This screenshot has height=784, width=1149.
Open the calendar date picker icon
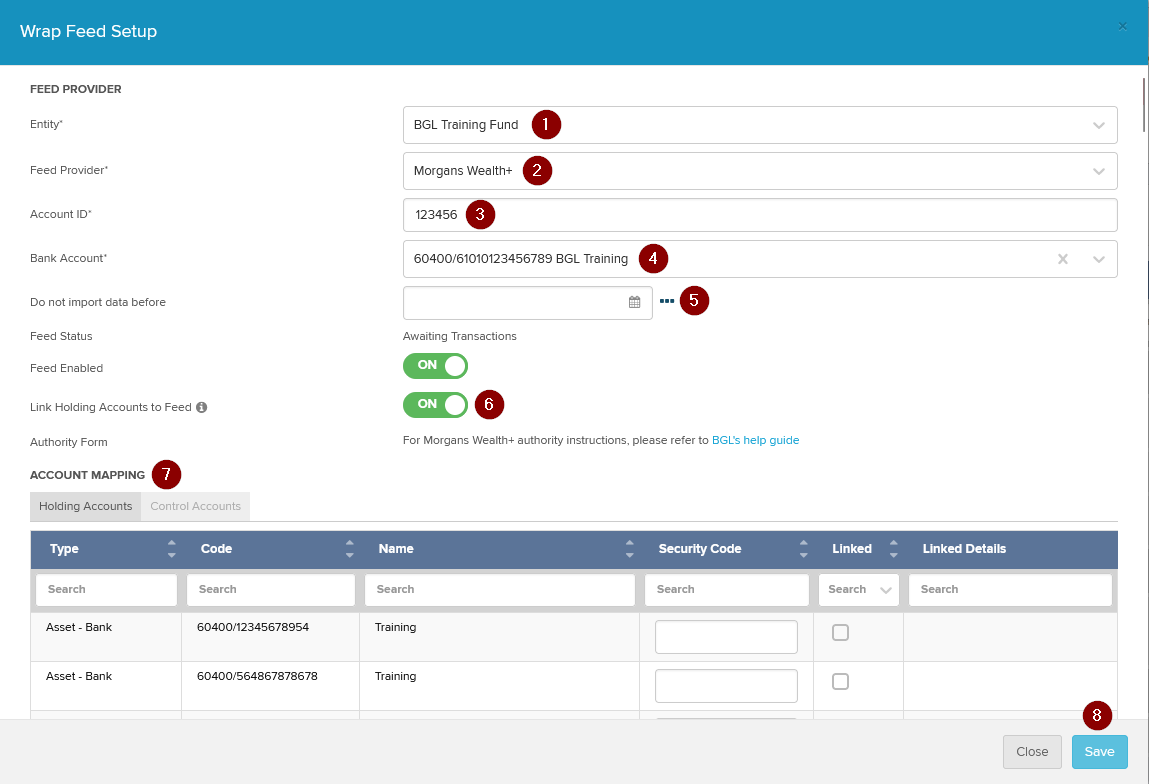click(x=635, y=302)
